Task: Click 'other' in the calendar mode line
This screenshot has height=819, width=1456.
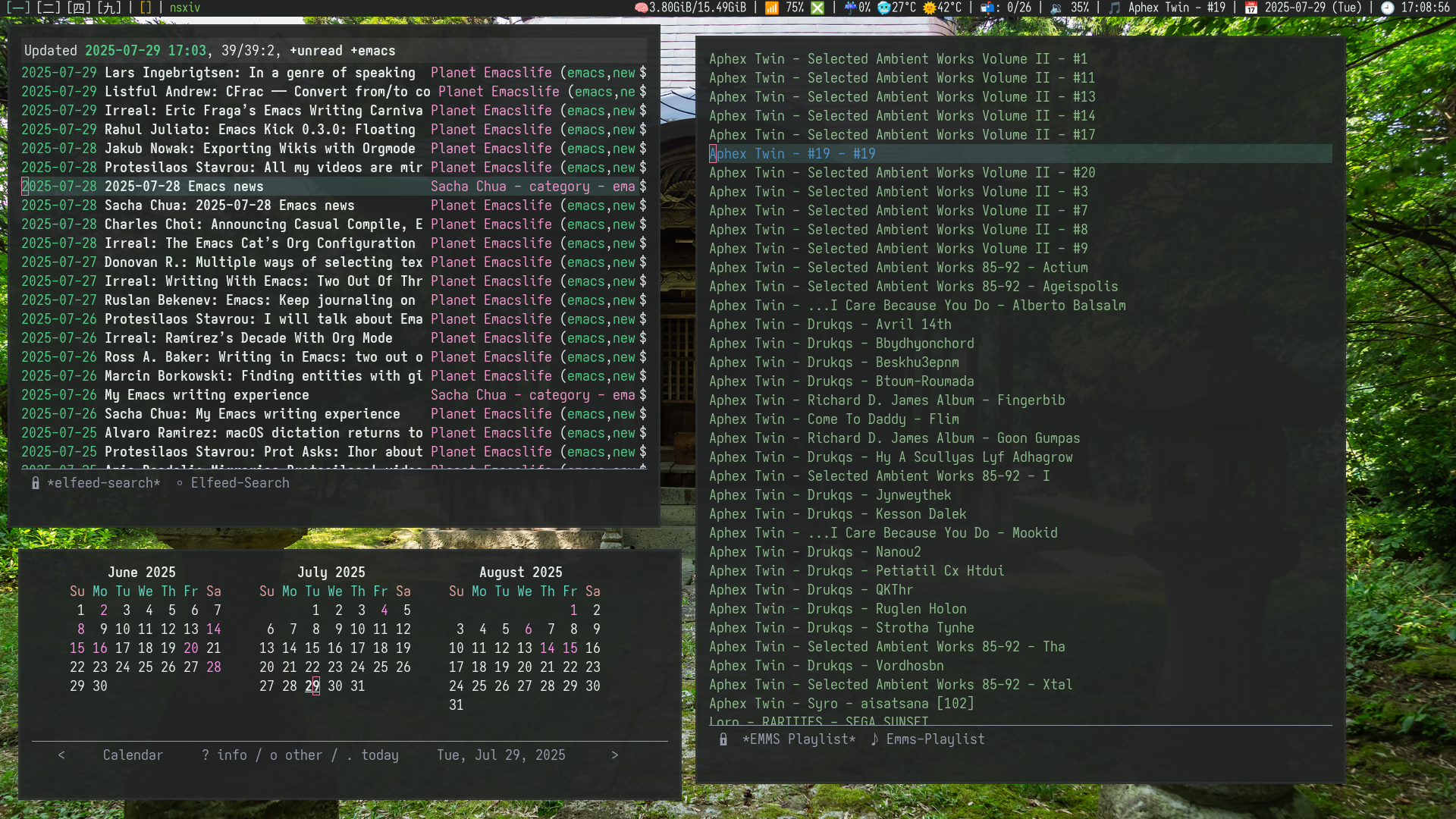Action: 303,755
